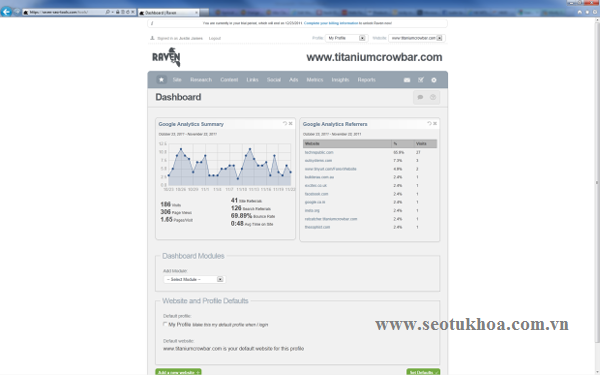Click the help question mark icon

(x=433, y=97)
